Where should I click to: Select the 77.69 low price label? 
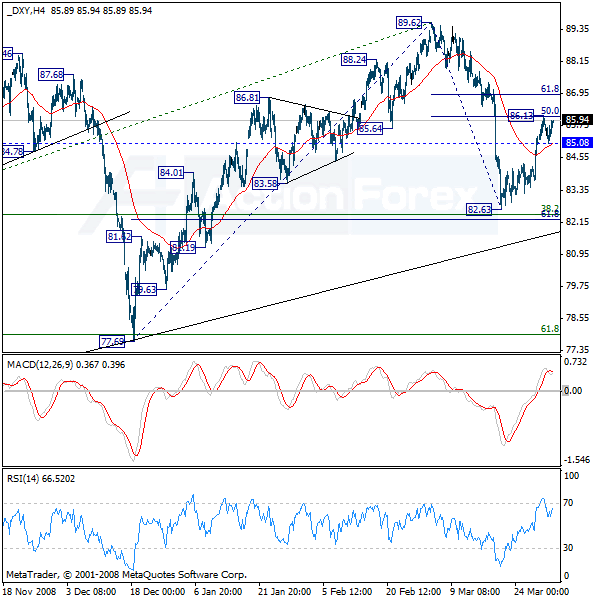(x=112, y=341)
